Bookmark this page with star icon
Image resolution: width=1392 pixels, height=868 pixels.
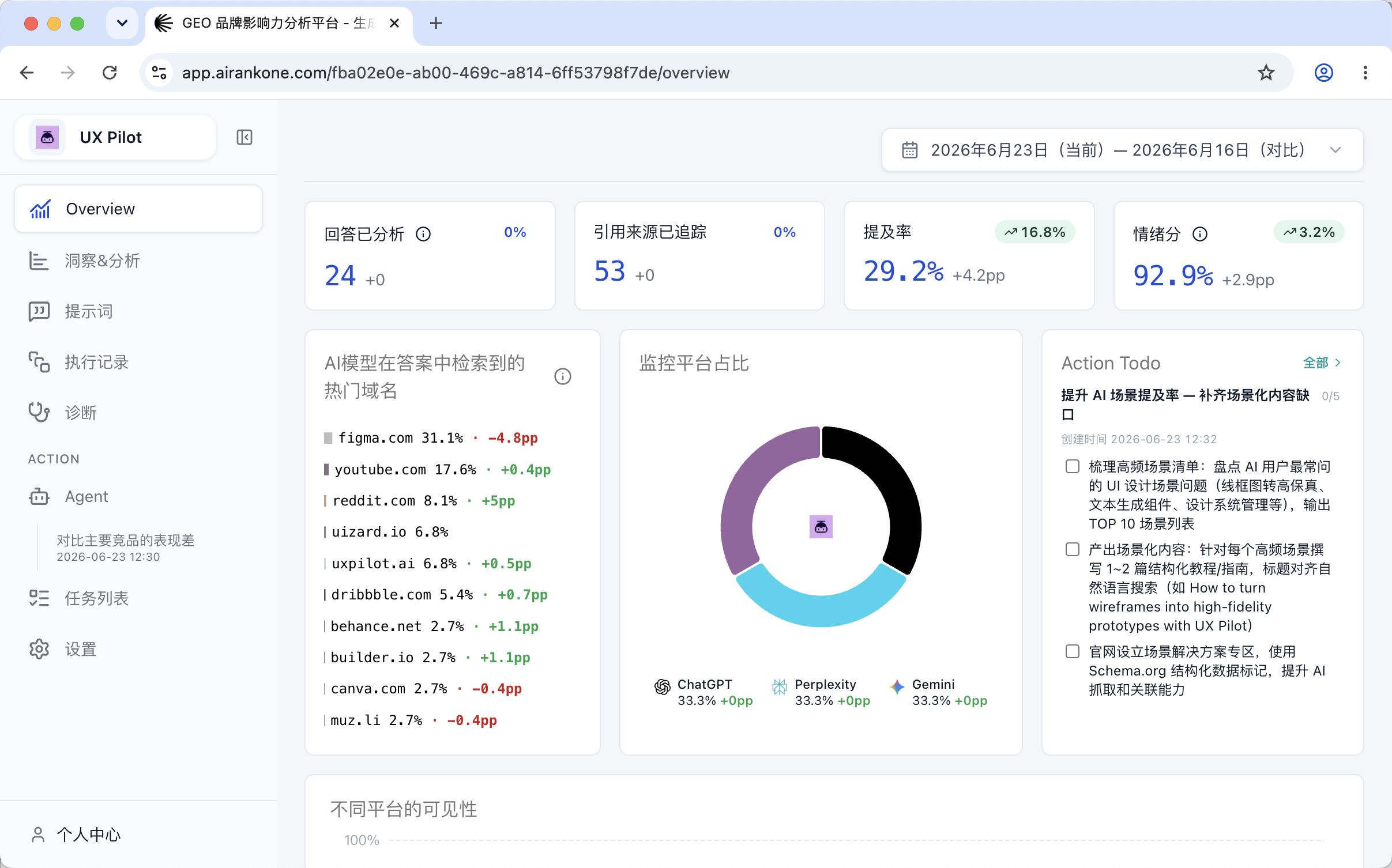click(x=1266, y=73)
